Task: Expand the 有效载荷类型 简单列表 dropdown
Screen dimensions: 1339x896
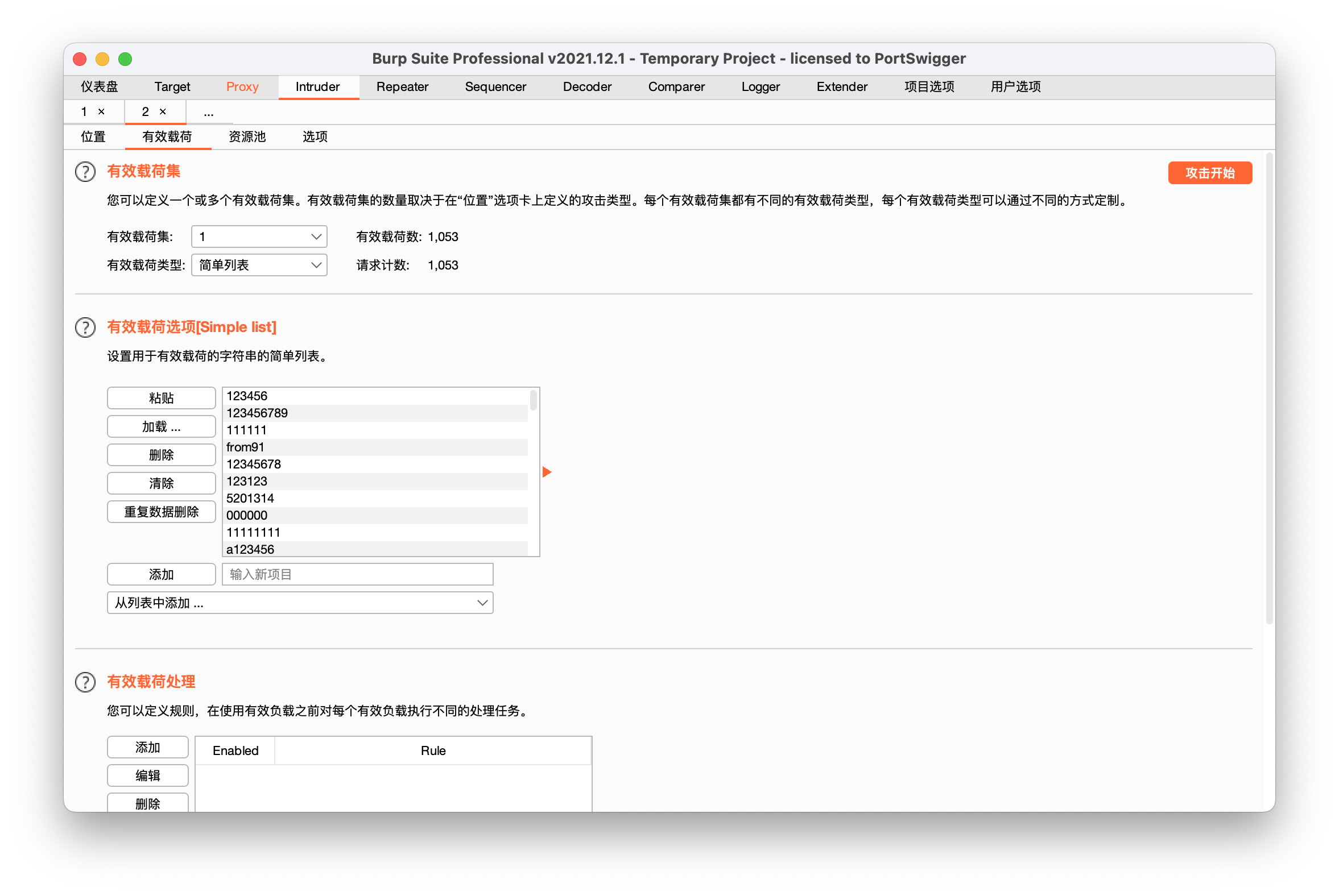Action: point(259,265)
